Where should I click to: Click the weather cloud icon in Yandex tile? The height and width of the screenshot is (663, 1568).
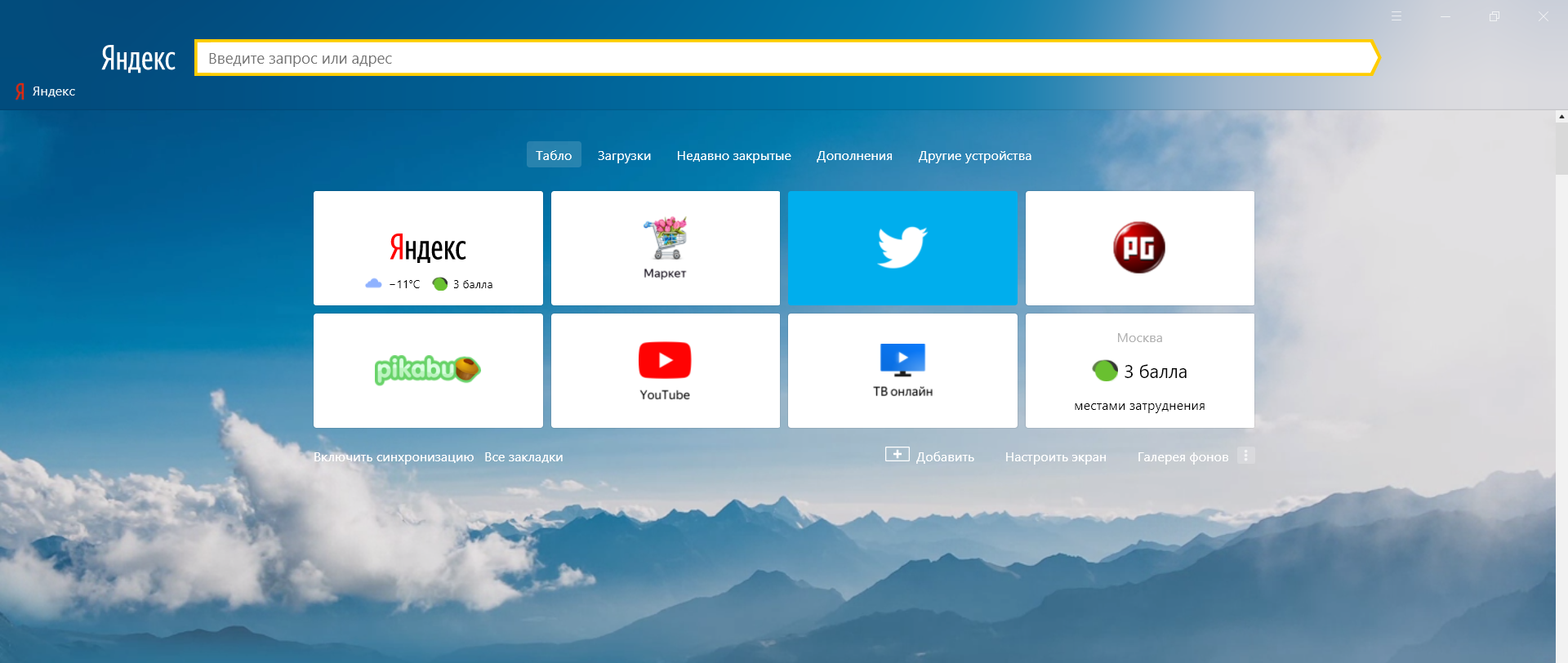click(x=373, y=283)
